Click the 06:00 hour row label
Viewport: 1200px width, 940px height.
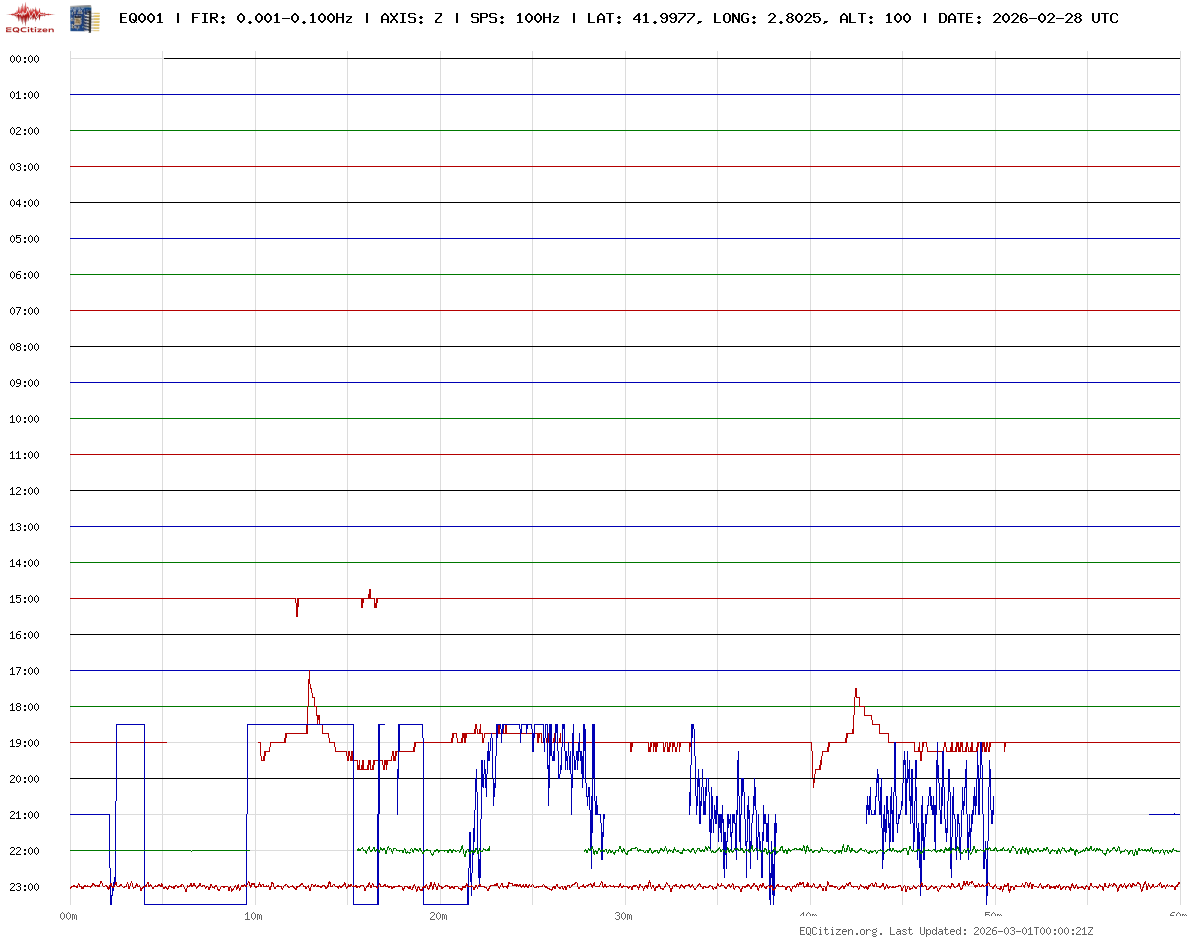24,275
